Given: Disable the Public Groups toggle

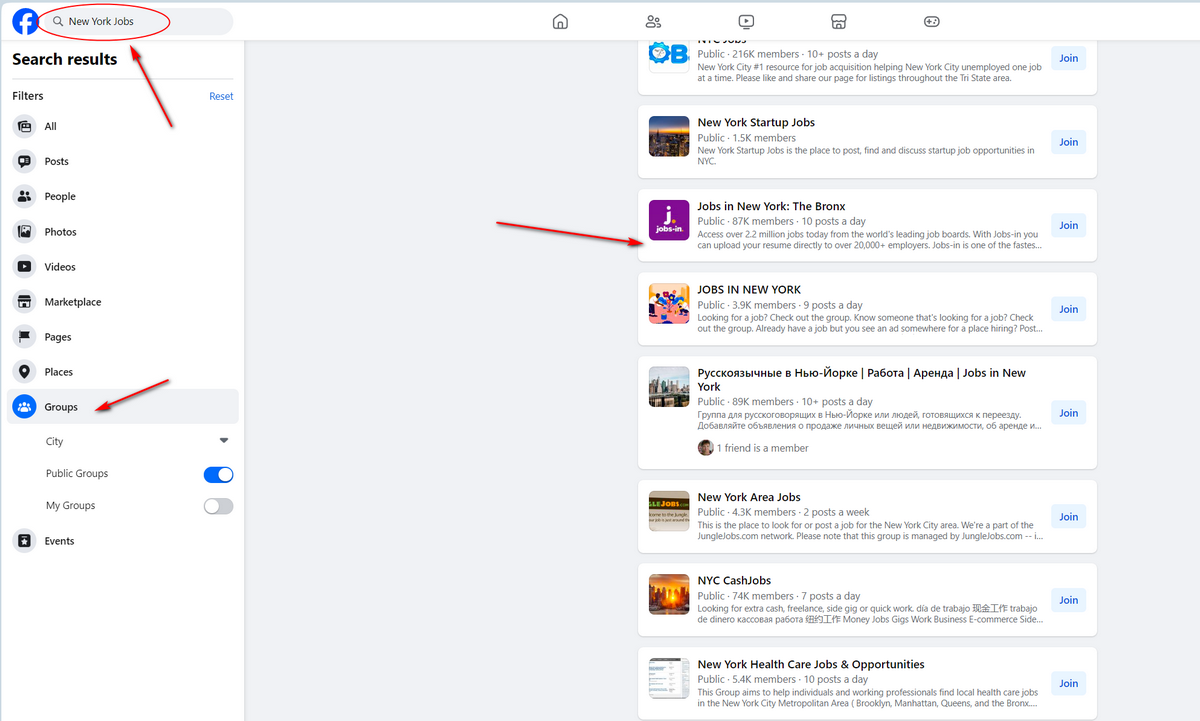Looking at the screenshot, I should pos(218,474).
